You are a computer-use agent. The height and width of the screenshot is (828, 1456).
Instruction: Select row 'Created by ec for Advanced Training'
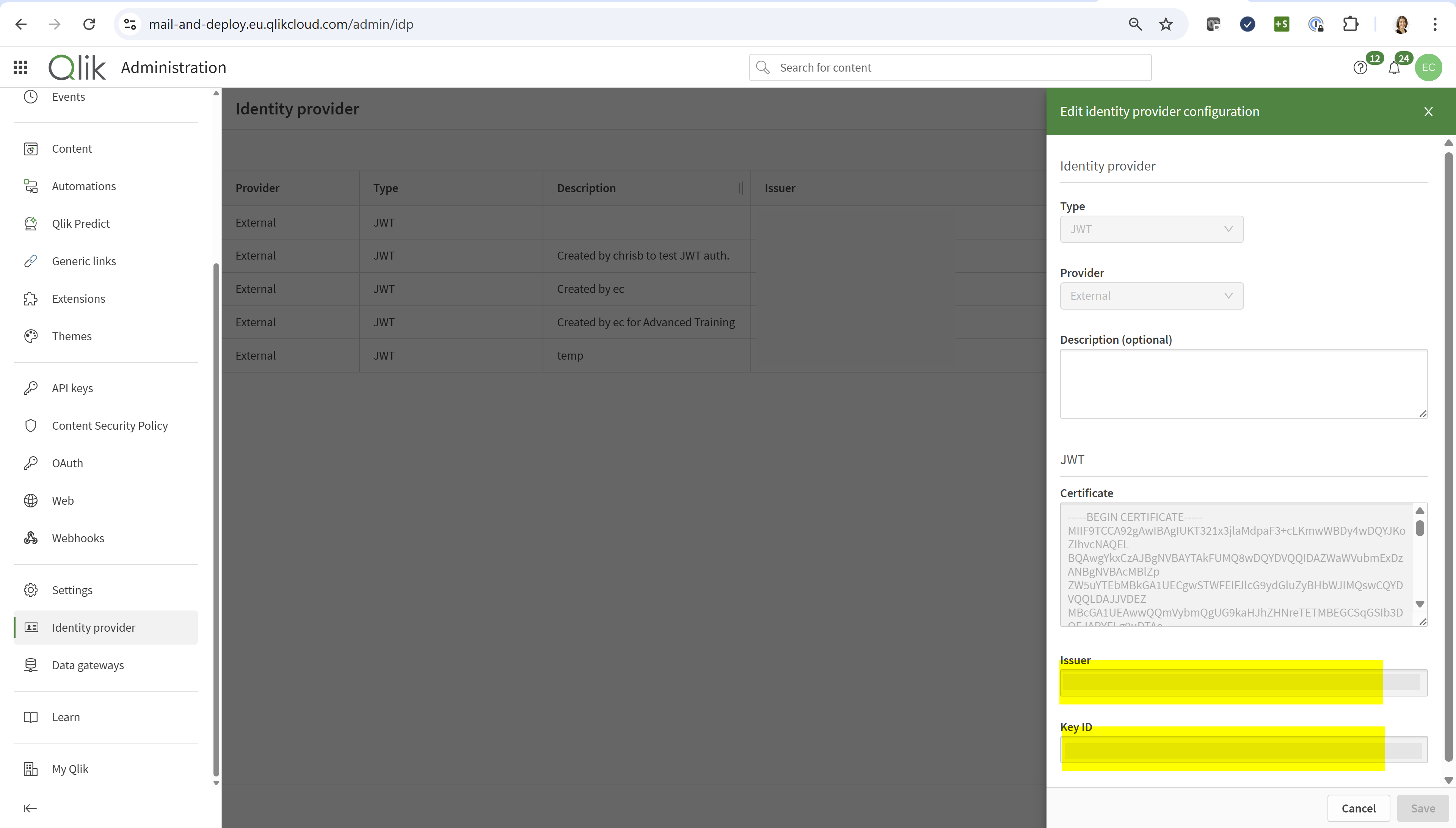(x=634, y=322)
